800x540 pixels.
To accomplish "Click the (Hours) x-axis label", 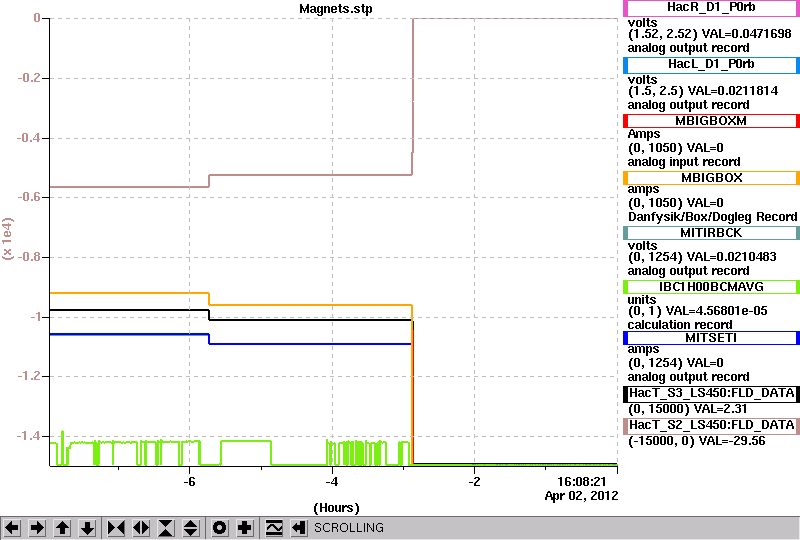I will 336,508.
